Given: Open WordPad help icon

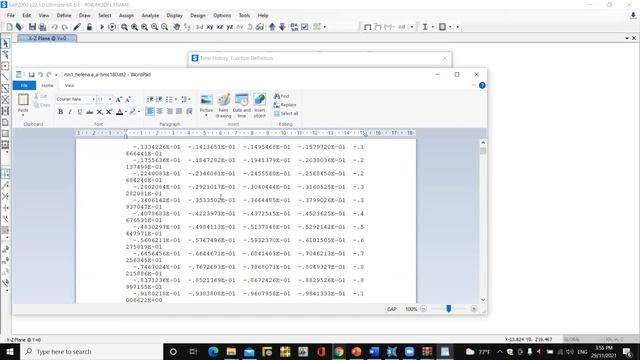Looking at the screenshot, I should [482, 85].
